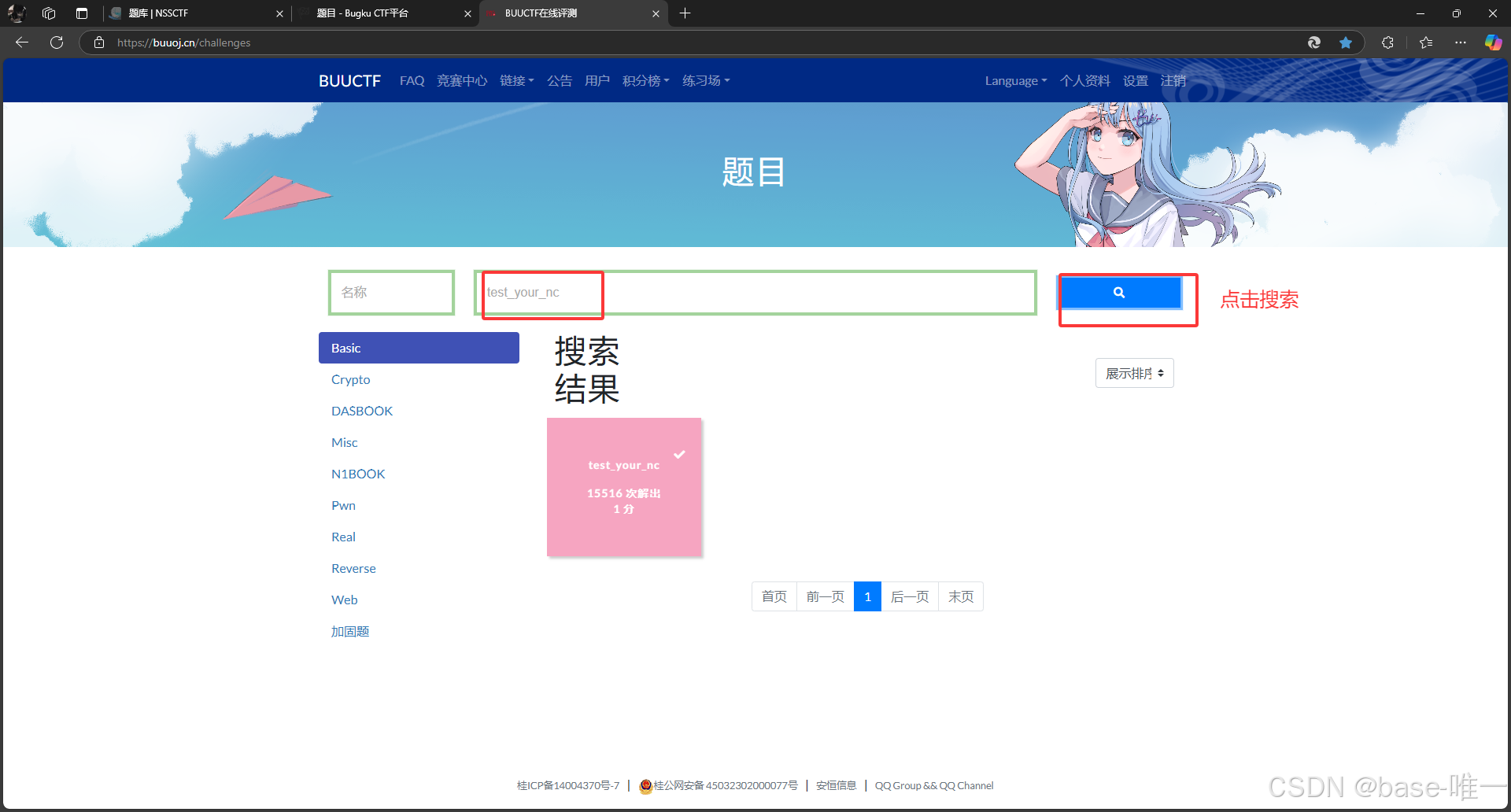Open browser settings via the ellipsis icon

(1461, 42)
